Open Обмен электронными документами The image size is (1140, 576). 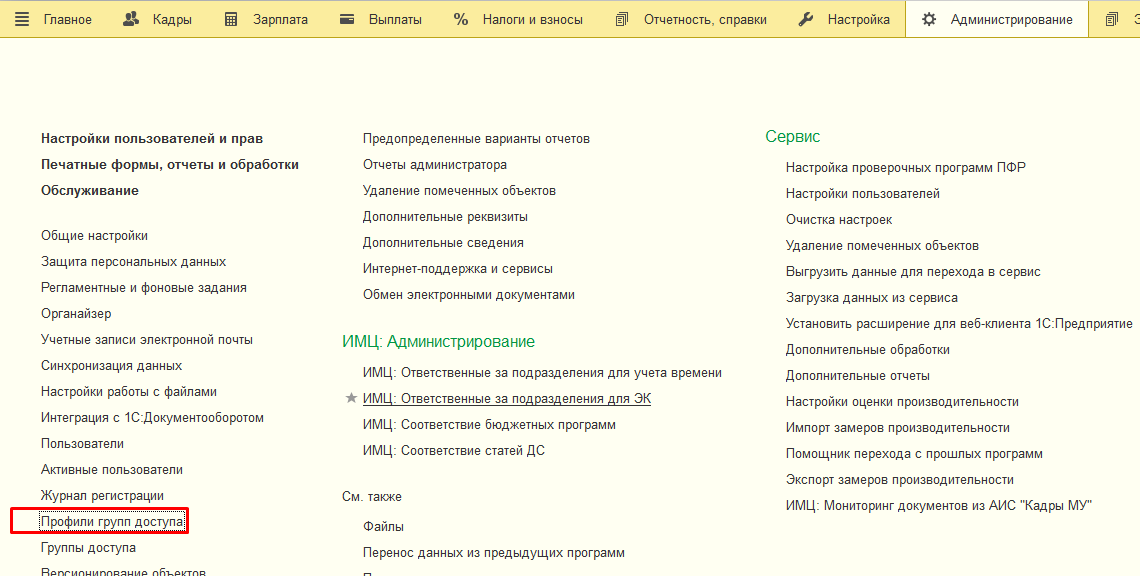468,294
